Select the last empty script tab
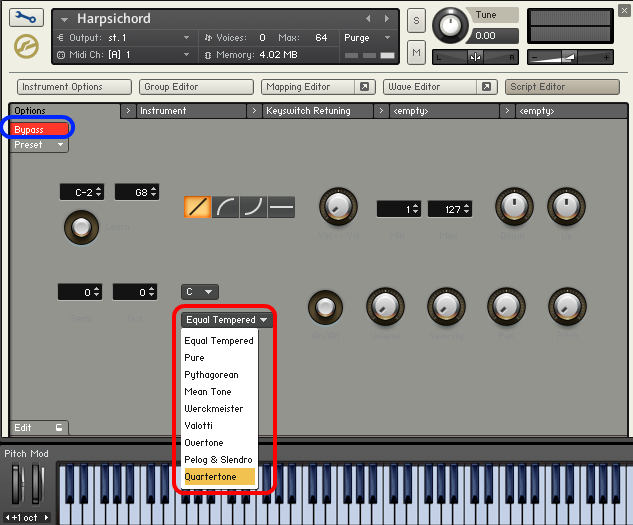The width and height of the screenshot is (633, 525). 571,111
